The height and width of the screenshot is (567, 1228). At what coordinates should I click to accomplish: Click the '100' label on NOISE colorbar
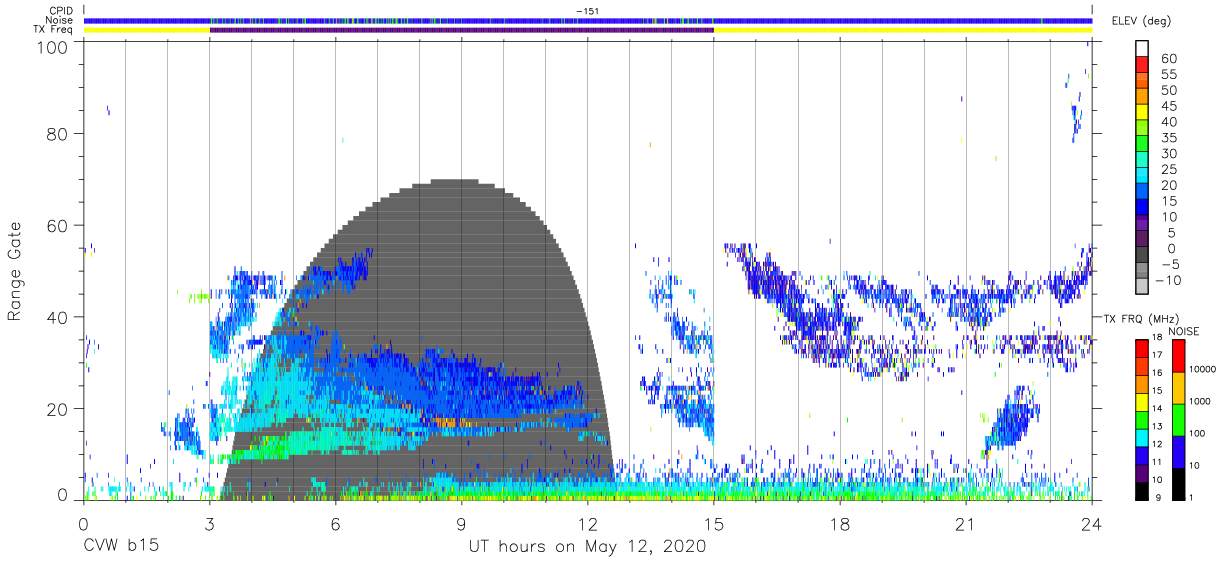tap(1197, 434)
